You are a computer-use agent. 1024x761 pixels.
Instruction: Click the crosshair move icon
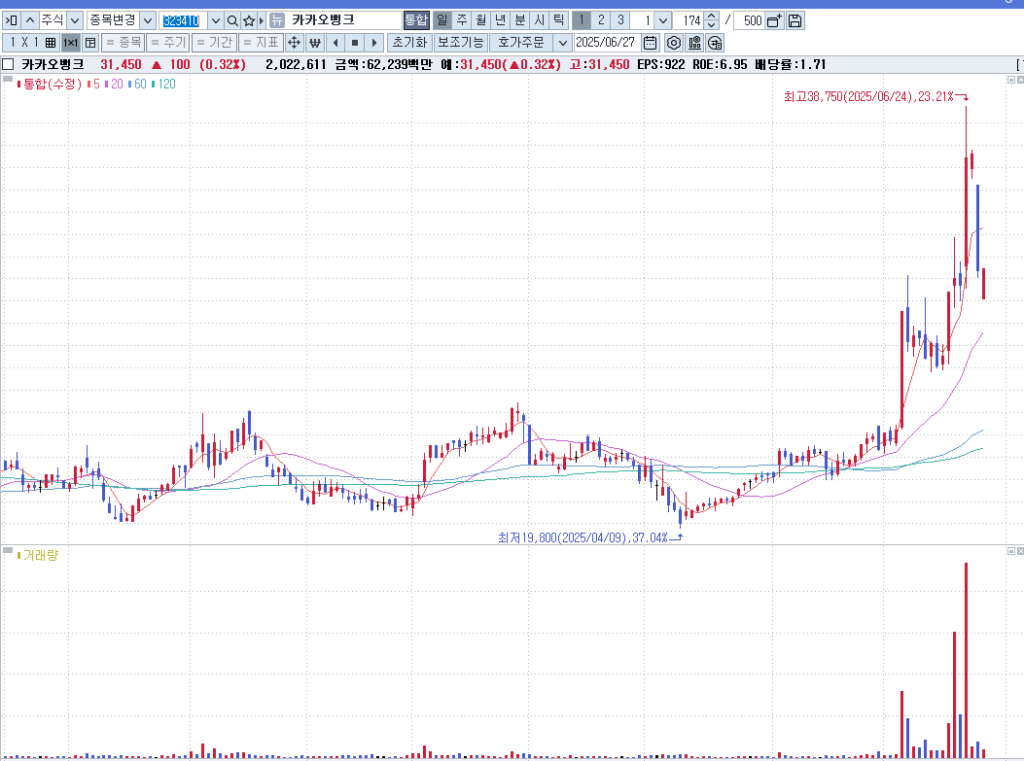click(294, 42)
